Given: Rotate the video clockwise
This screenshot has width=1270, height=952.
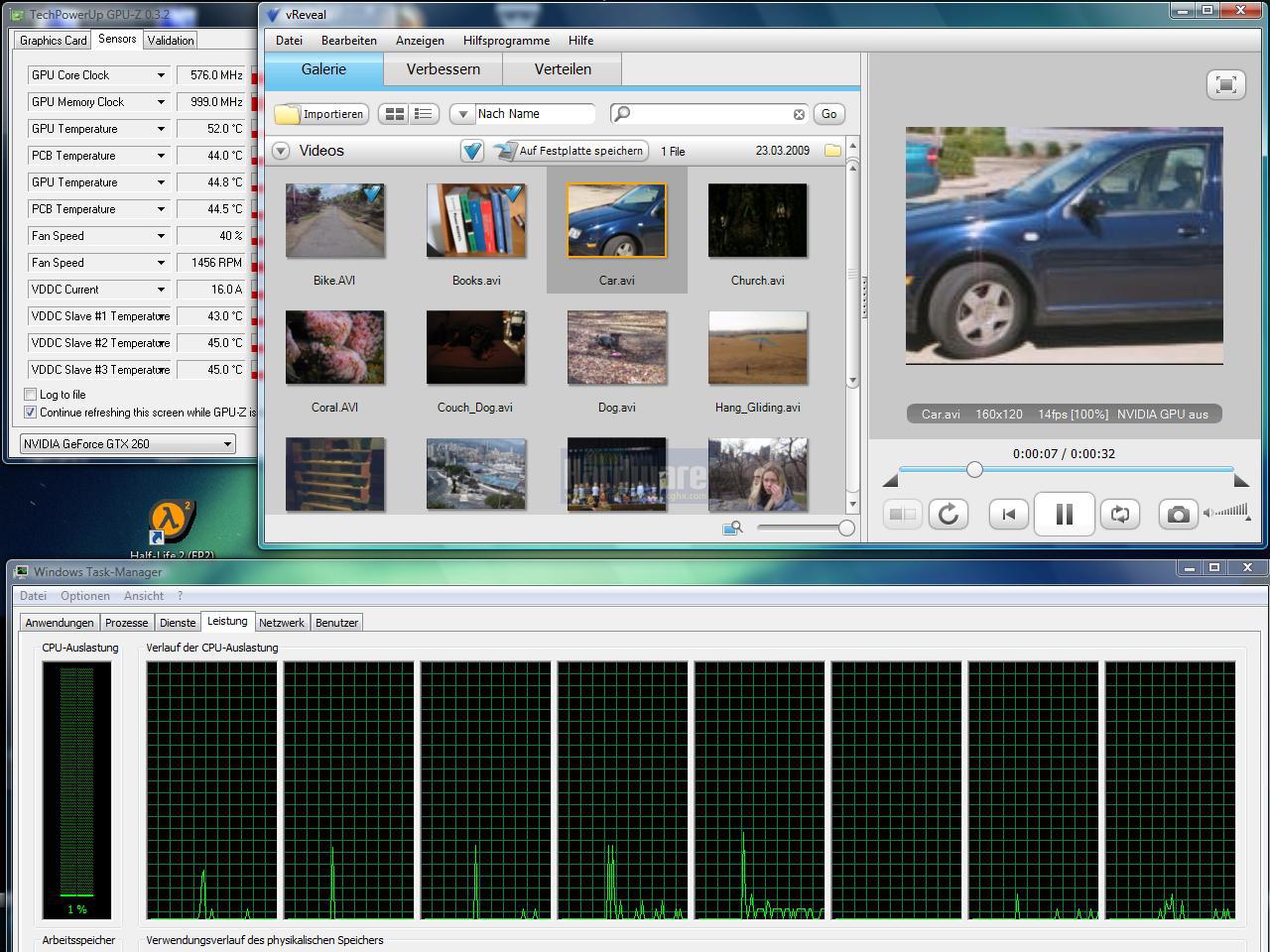Looking at the screenshot, I should (x=949, y=514).
